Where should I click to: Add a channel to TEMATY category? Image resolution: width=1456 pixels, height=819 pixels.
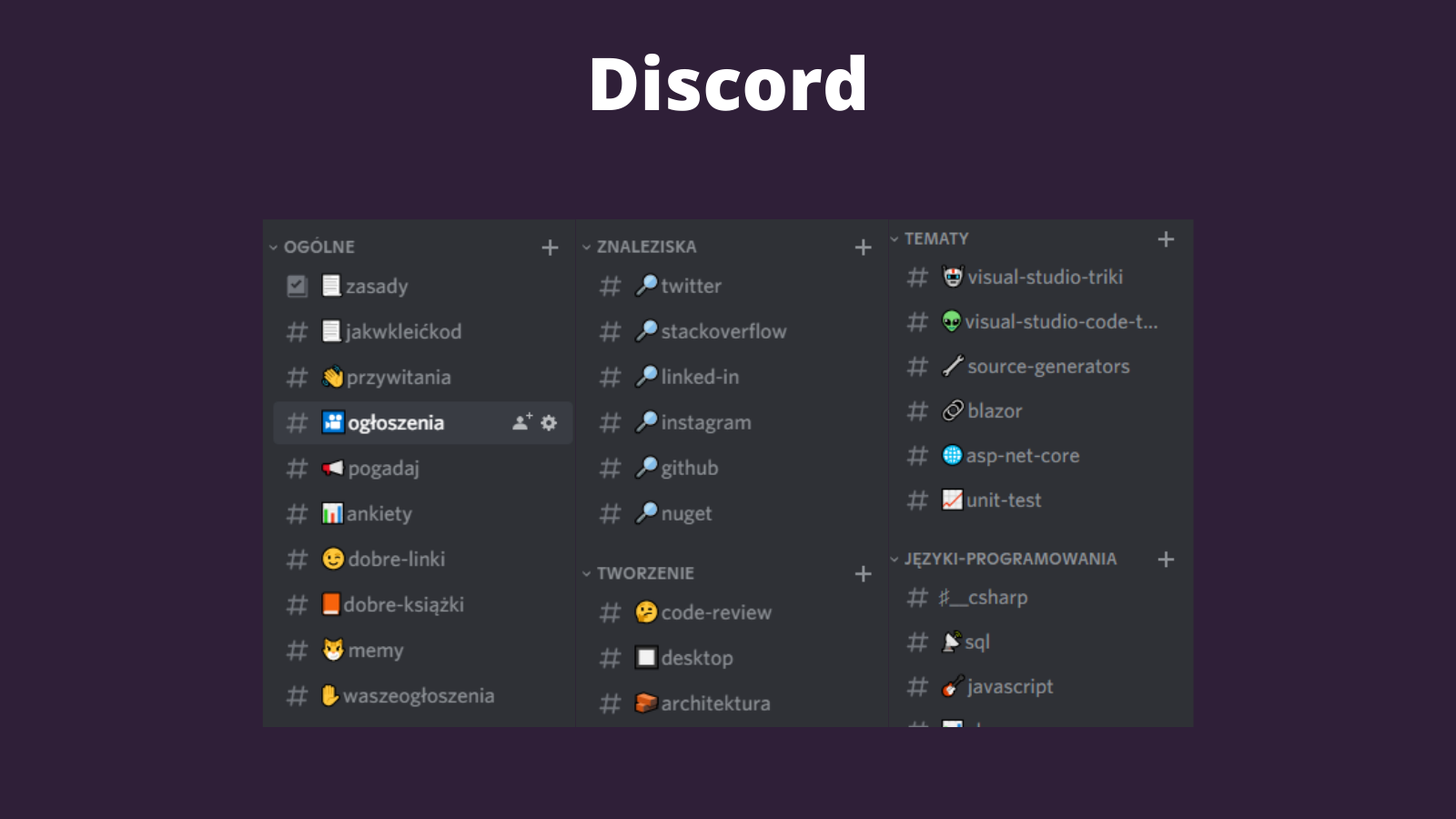(x=1166, y=239)
